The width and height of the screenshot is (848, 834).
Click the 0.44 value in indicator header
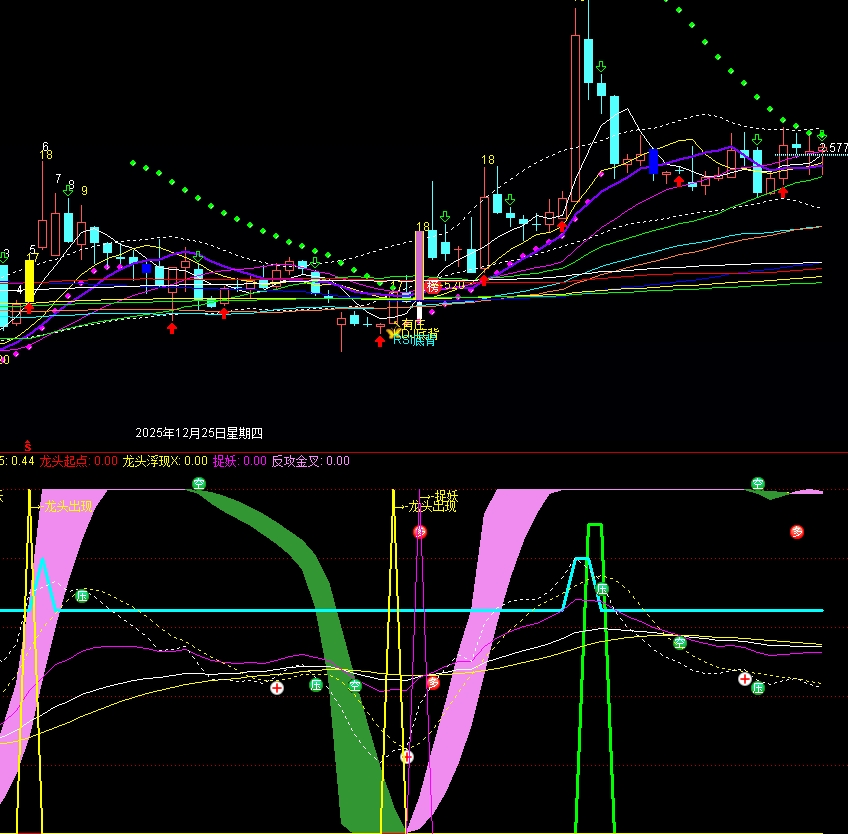point(23,461)
